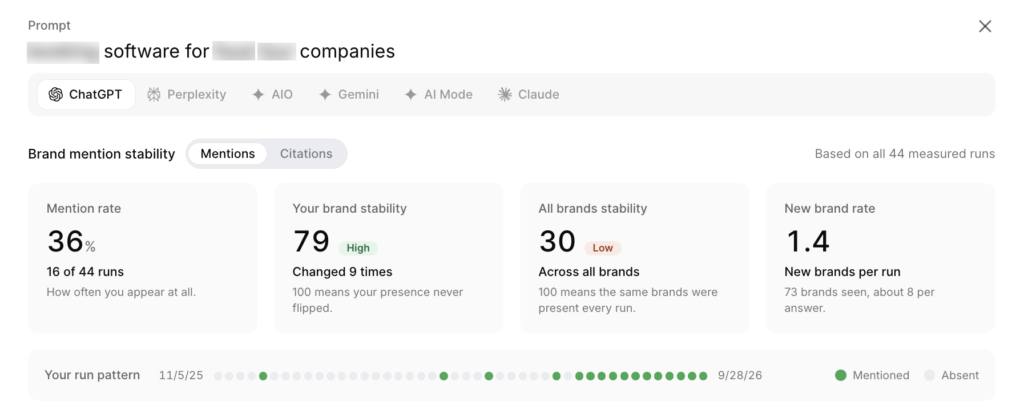Select the ChatGPT tab

click(86, 95)
